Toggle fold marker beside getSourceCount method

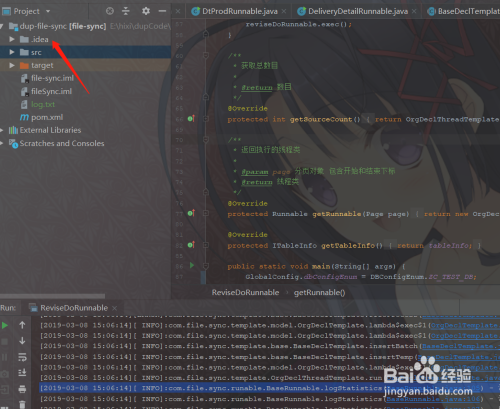pos(206,119)
